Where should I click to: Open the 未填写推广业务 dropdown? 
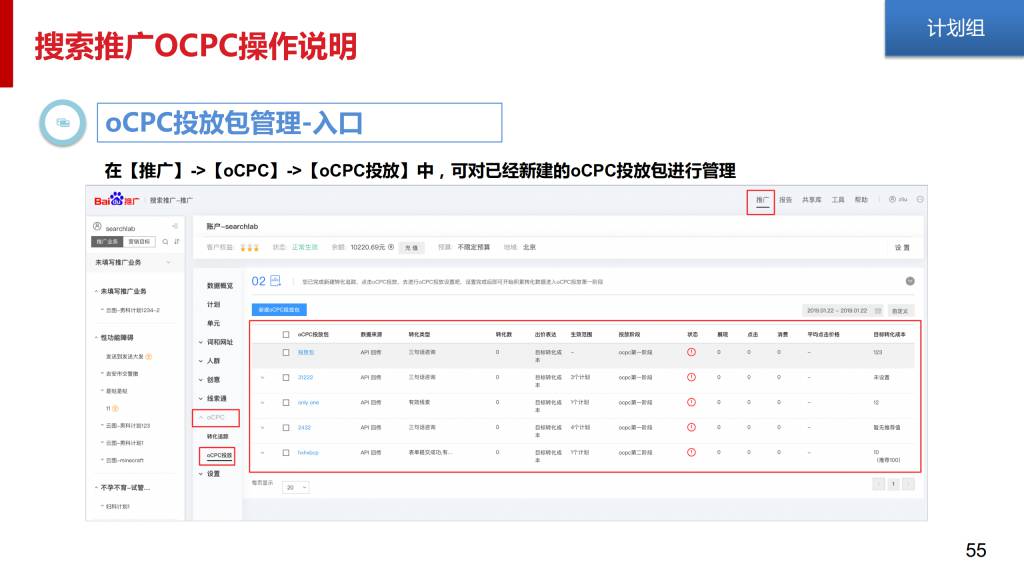(133, 263)
